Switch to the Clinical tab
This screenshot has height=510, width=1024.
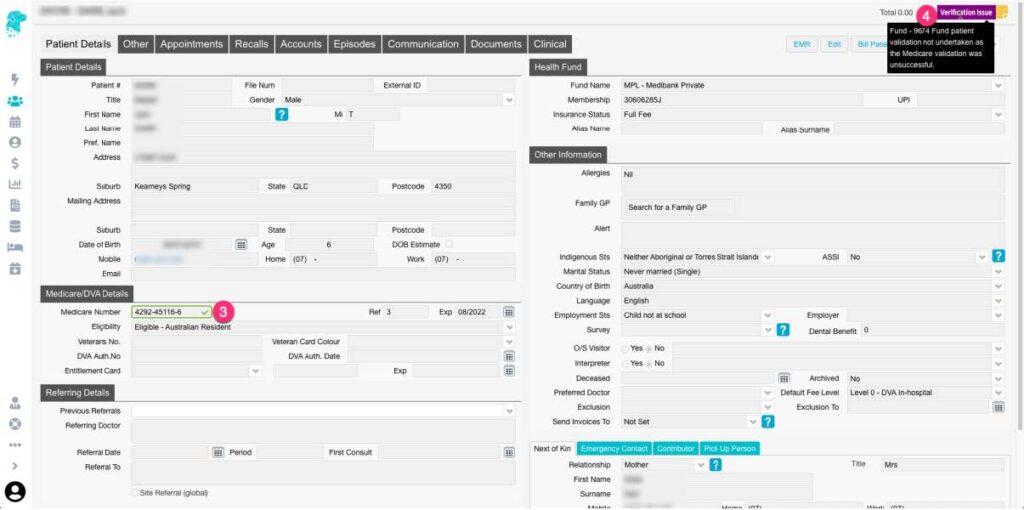550,44
